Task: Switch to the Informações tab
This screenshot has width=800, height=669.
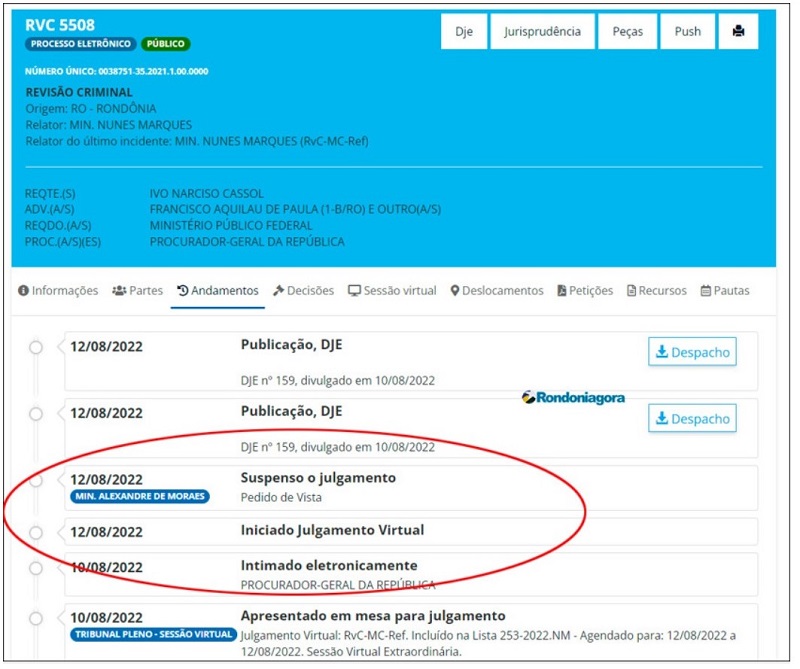Action: [x=58, y=291]
